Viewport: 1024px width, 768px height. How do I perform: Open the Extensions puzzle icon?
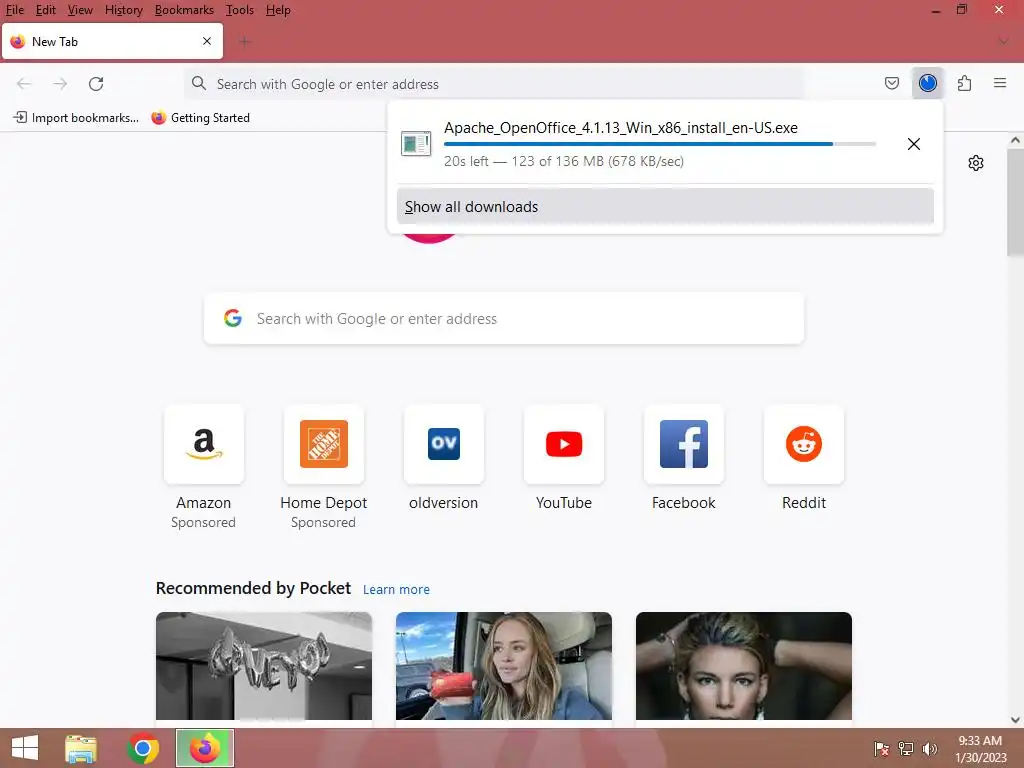click(964, 83)
